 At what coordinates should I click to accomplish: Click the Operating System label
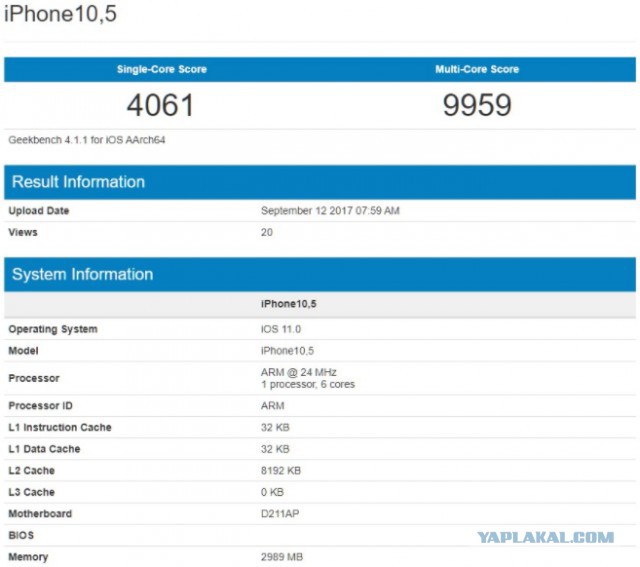[53, 329]
